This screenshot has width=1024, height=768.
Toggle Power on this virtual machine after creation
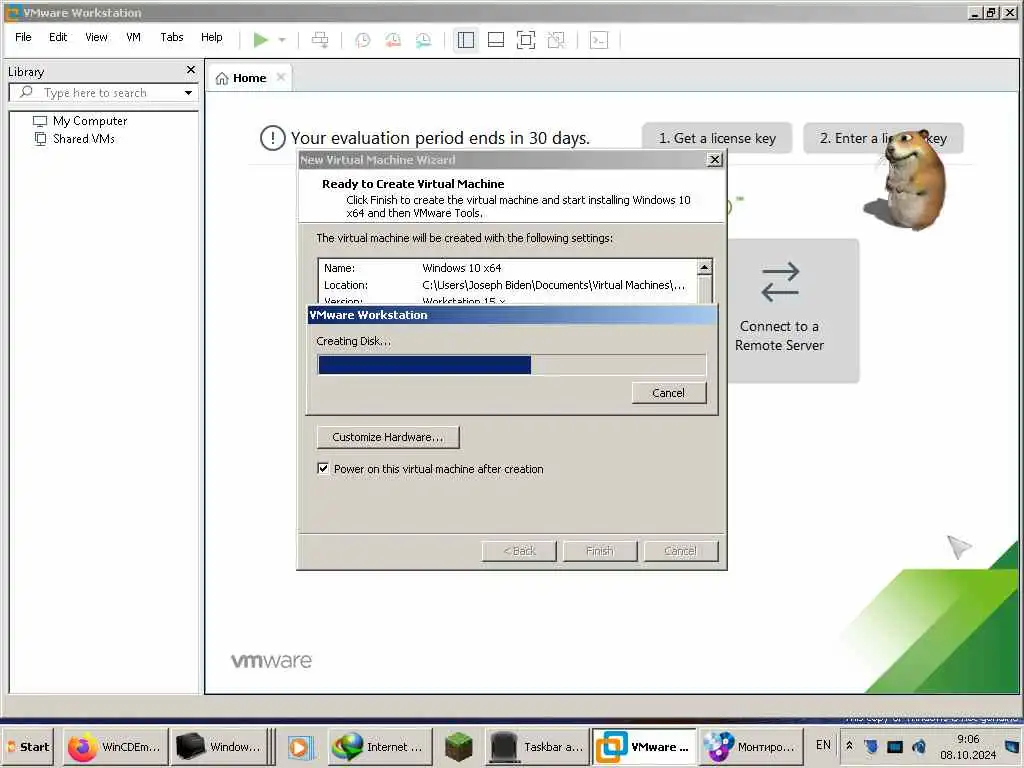pyautogui.click(x=323, y=468)
